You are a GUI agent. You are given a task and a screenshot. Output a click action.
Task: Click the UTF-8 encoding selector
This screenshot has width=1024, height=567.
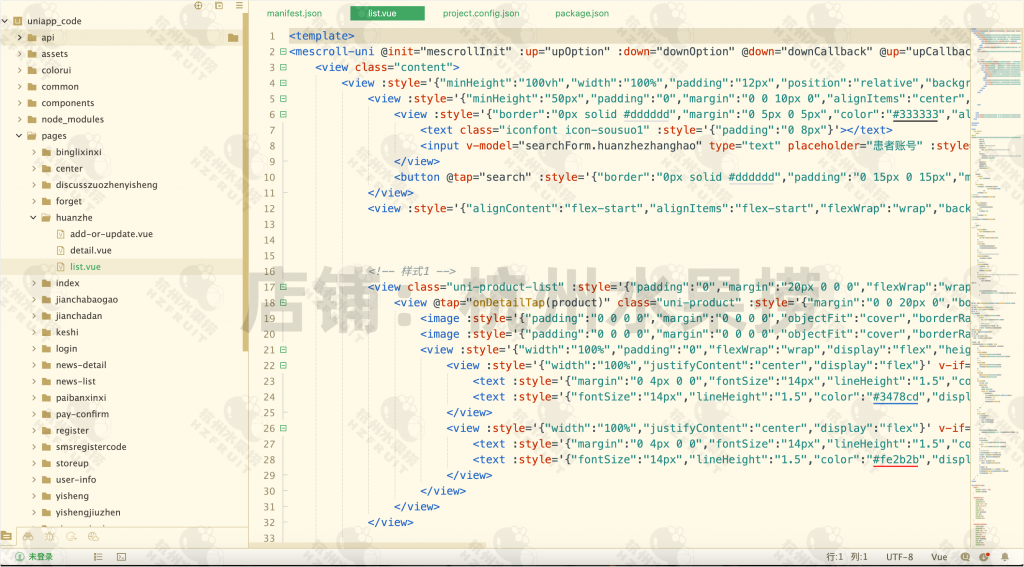pyautogui.click(x=899, y=556)
